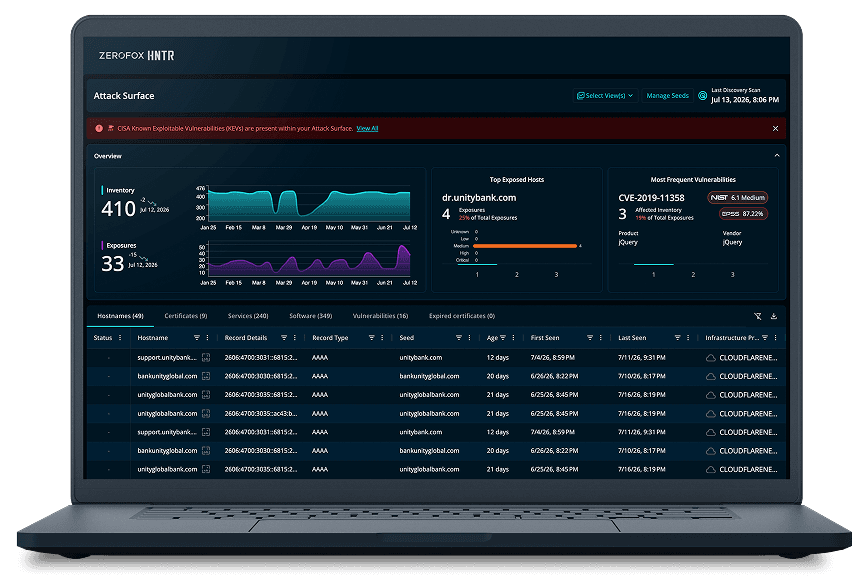This screenshot has width=866, height=578.
Task: Filter the Age column
Action: 503,337
